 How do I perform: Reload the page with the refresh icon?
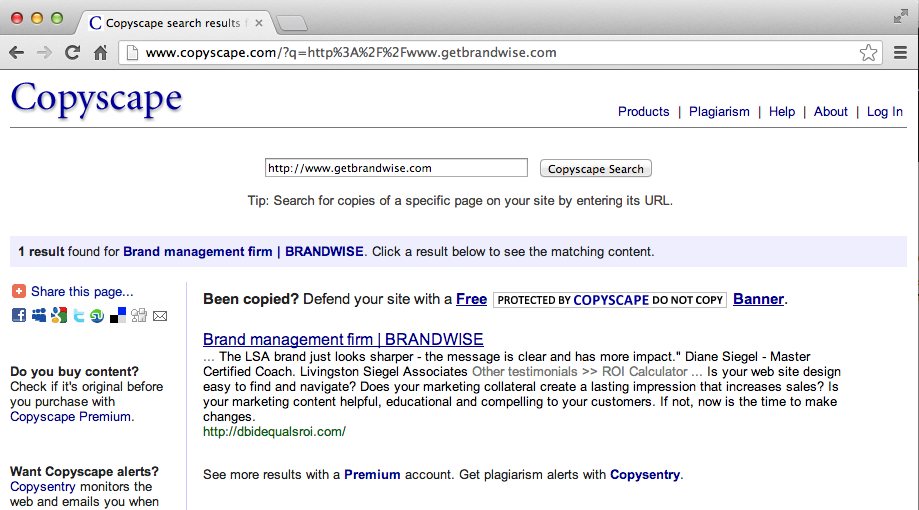(72, 53)
